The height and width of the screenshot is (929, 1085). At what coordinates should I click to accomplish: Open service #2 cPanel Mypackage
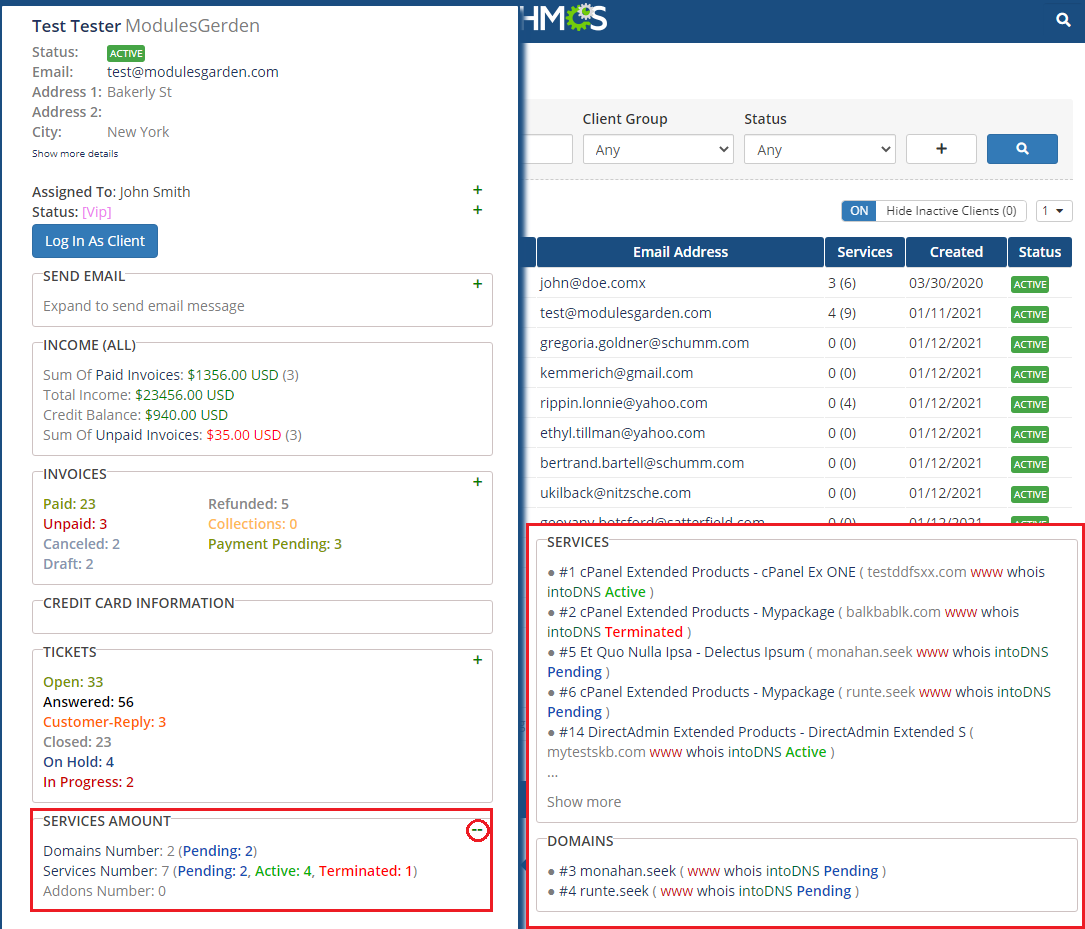(x=697, y=612)
